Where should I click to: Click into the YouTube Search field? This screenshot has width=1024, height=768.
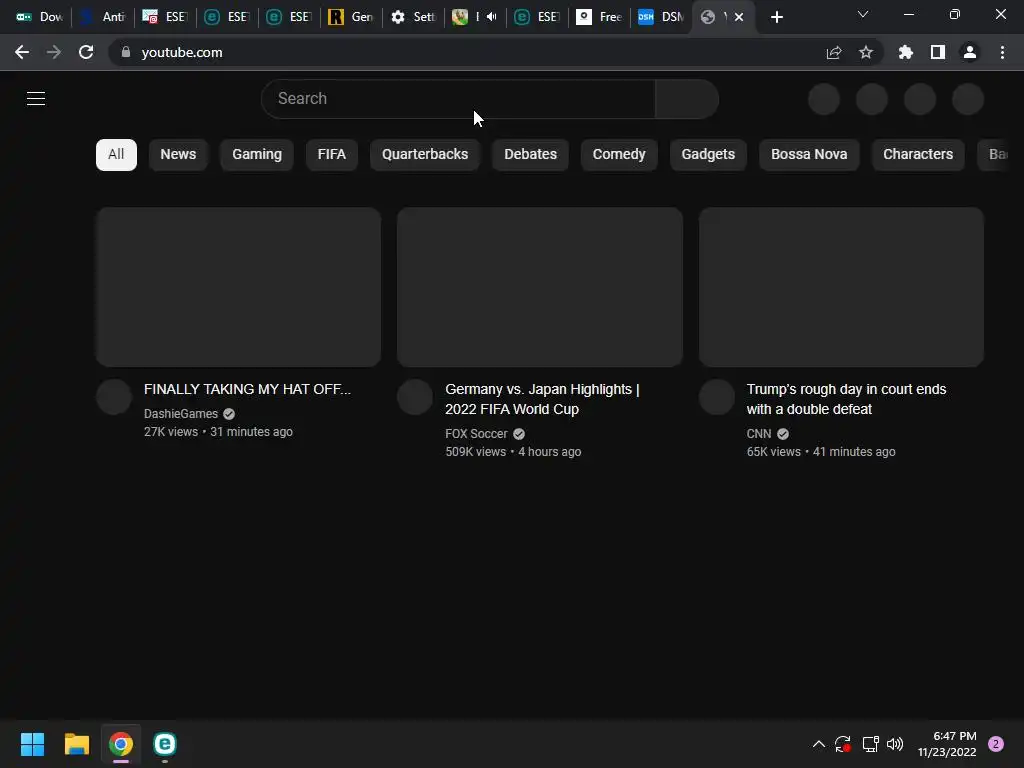(458, 99)
